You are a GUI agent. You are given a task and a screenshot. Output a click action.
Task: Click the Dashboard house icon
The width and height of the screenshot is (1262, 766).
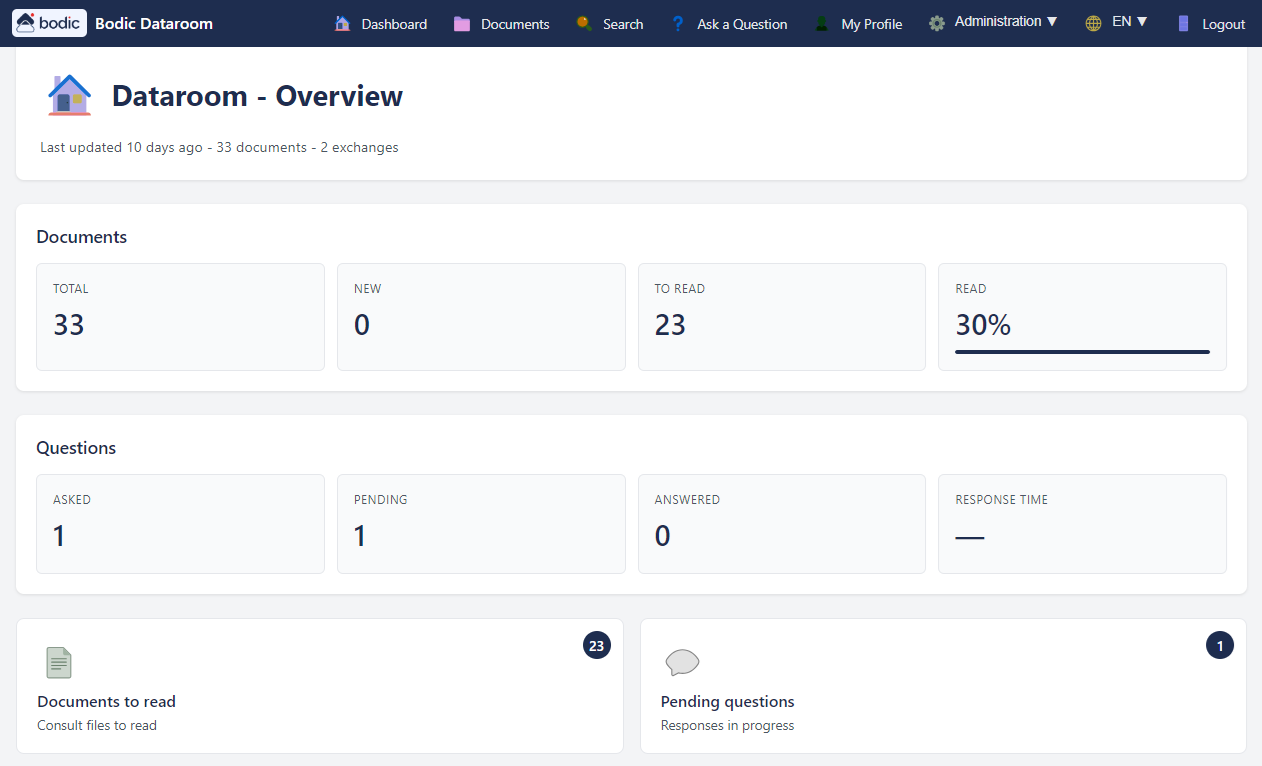click(343, 24)
